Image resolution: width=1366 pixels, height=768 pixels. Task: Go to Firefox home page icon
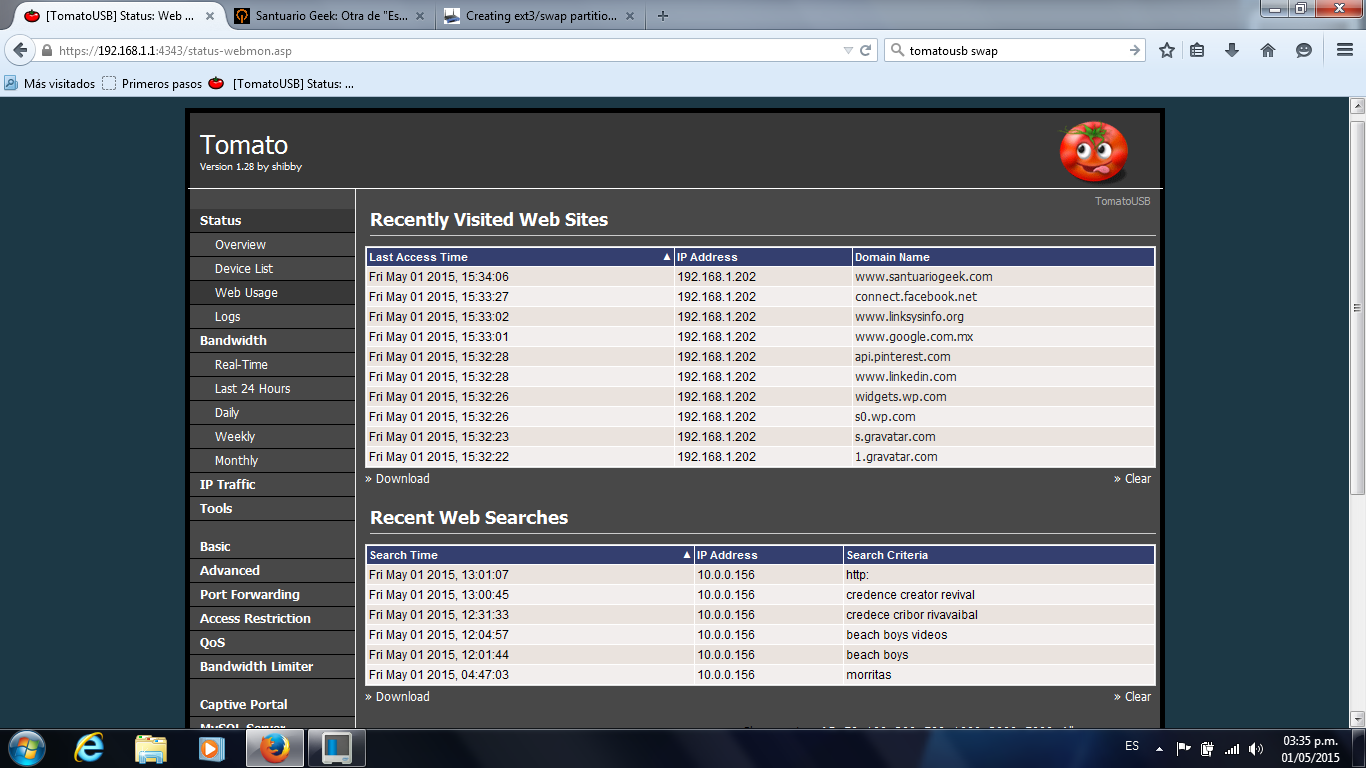(x=1267, y=50)
